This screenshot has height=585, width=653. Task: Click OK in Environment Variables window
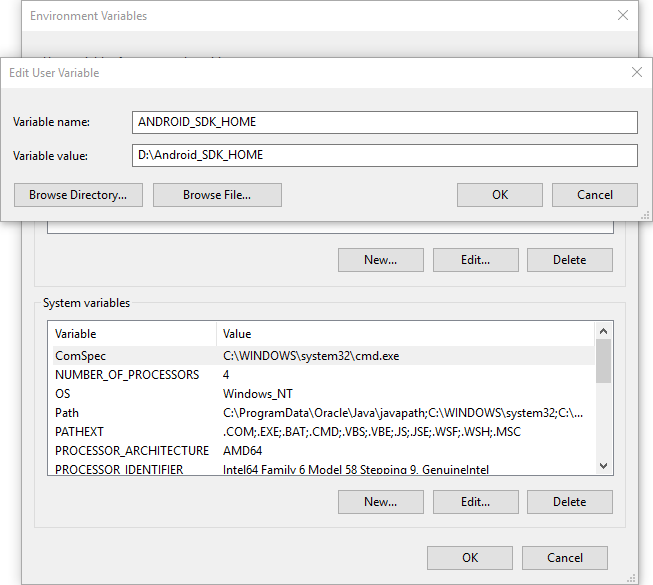tap(470, 558)
